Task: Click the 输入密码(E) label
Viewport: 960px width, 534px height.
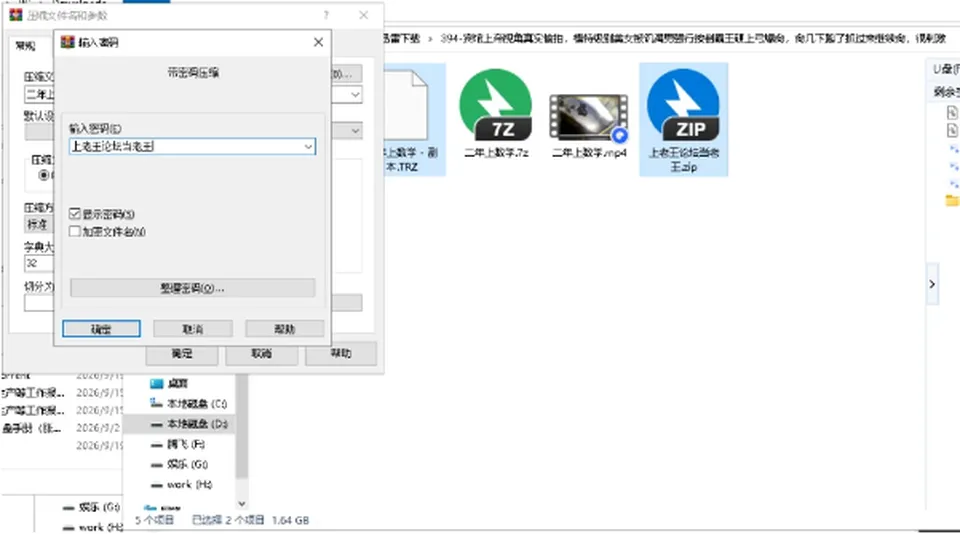Action: point(95,129)
